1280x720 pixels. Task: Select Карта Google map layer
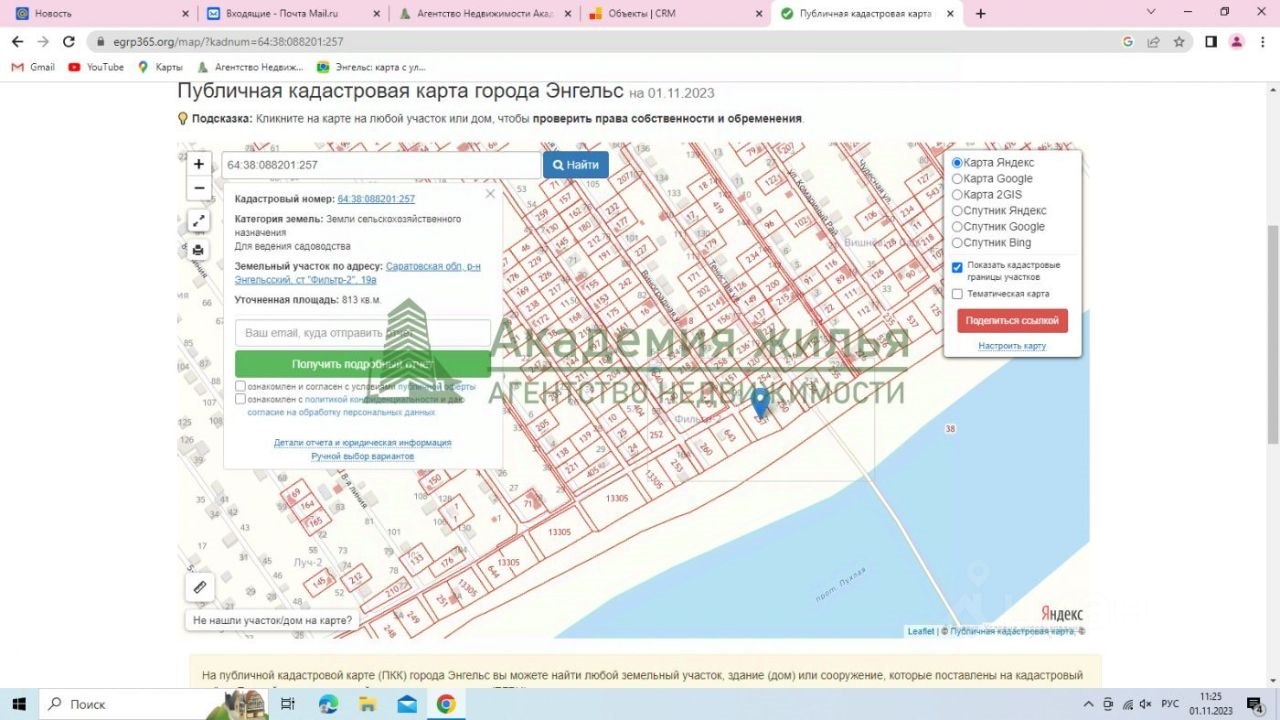[x=957, y=178]
